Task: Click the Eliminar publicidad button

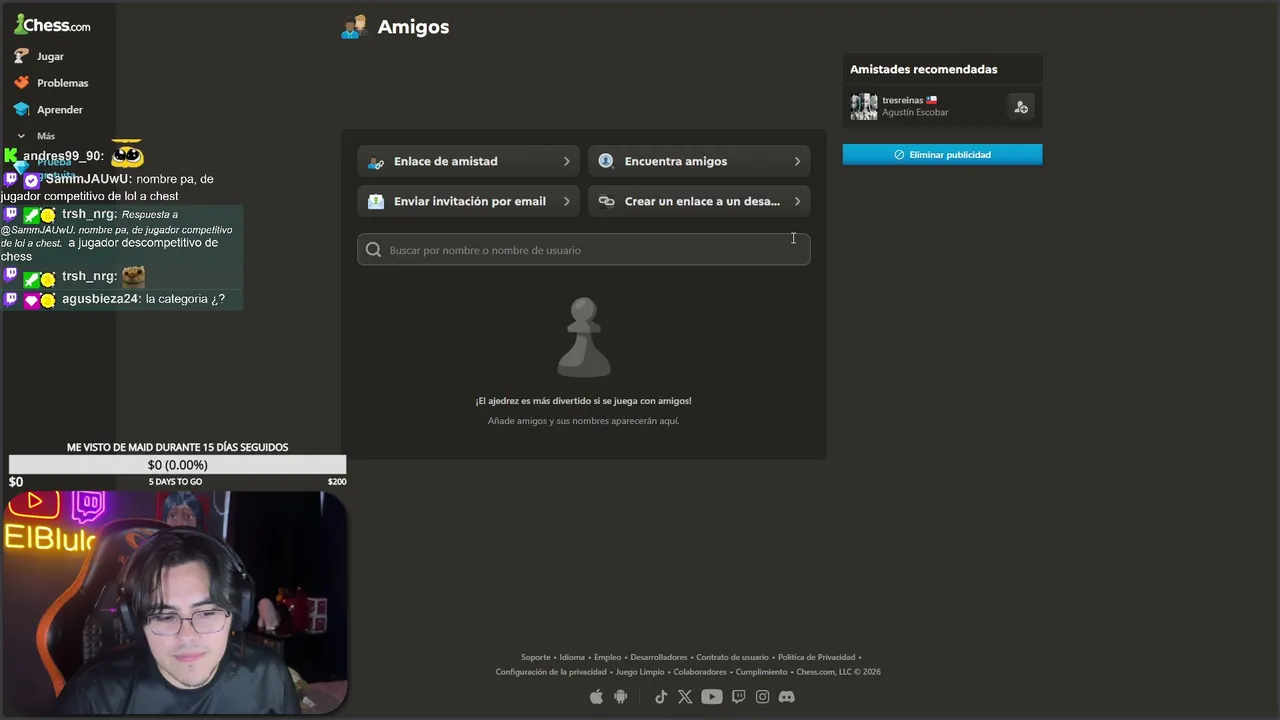Action: pyautogui.click(x=942, y=155)
